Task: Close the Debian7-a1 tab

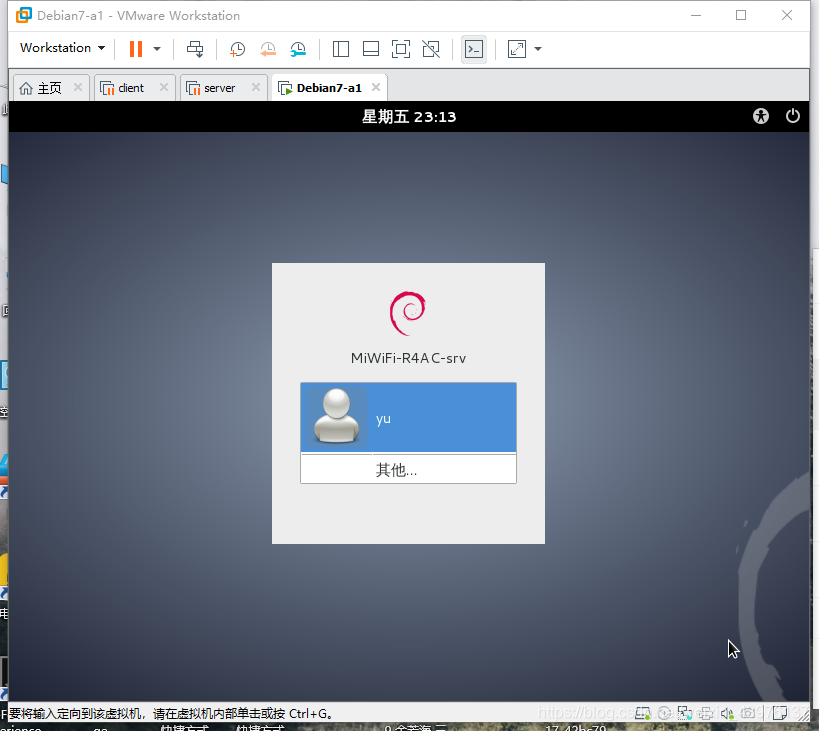Action: click(376, 87)
